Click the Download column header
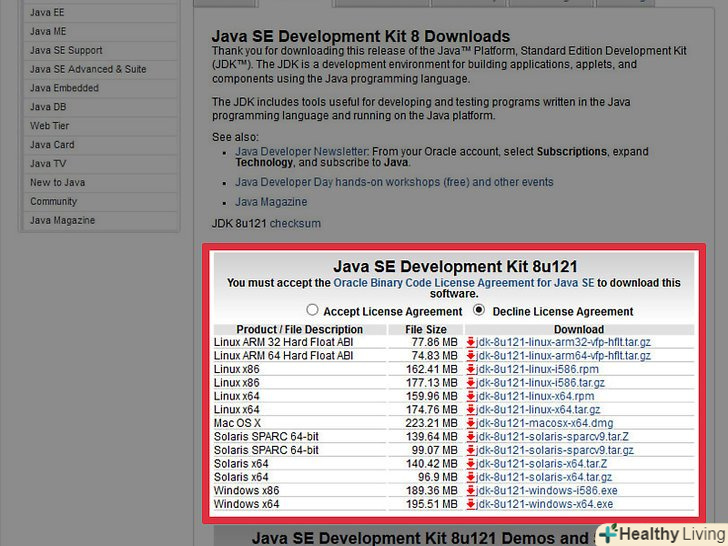This screenshot has width=728, height=546. 579,329
